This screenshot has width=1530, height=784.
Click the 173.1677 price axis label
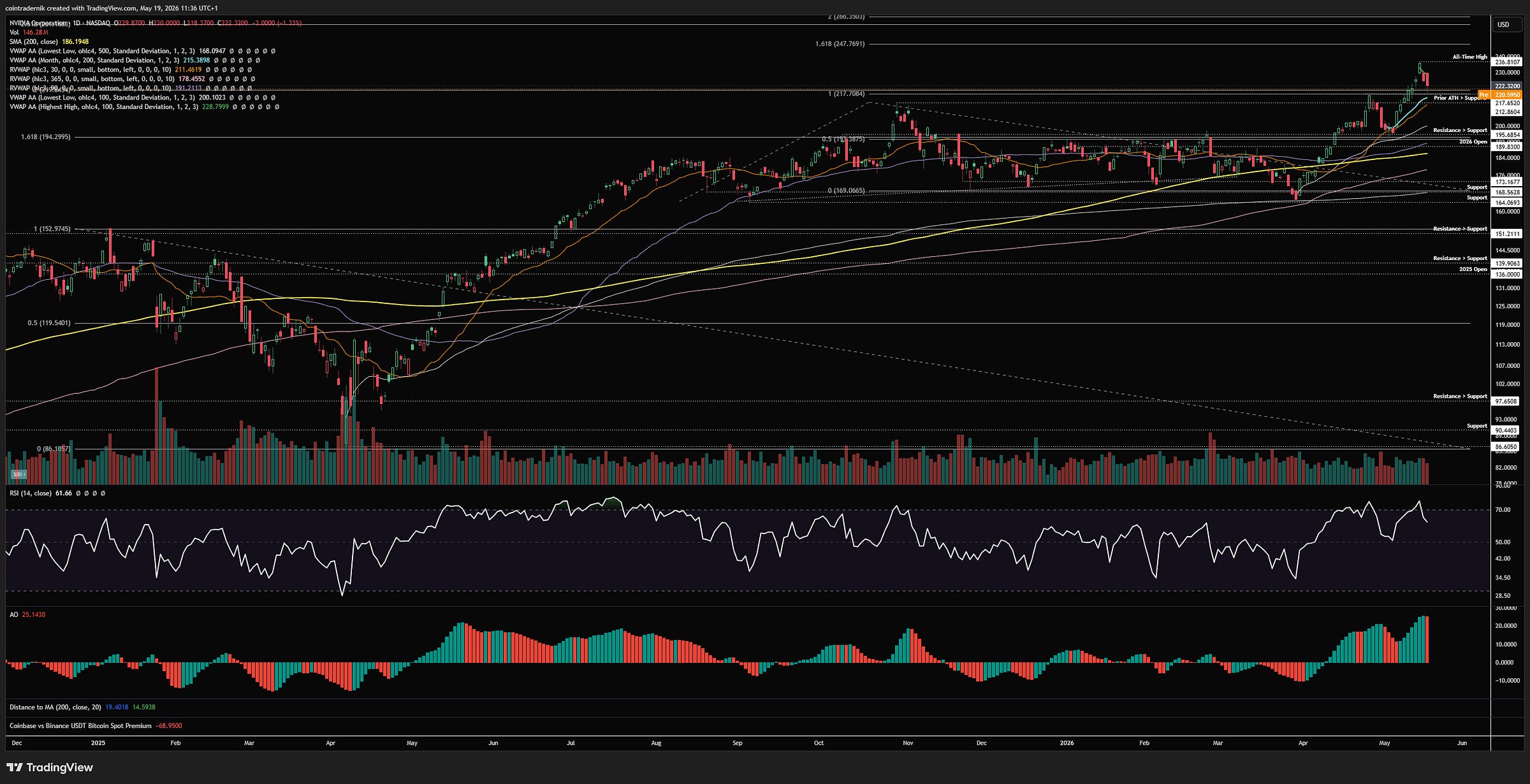click(1508, 182)
